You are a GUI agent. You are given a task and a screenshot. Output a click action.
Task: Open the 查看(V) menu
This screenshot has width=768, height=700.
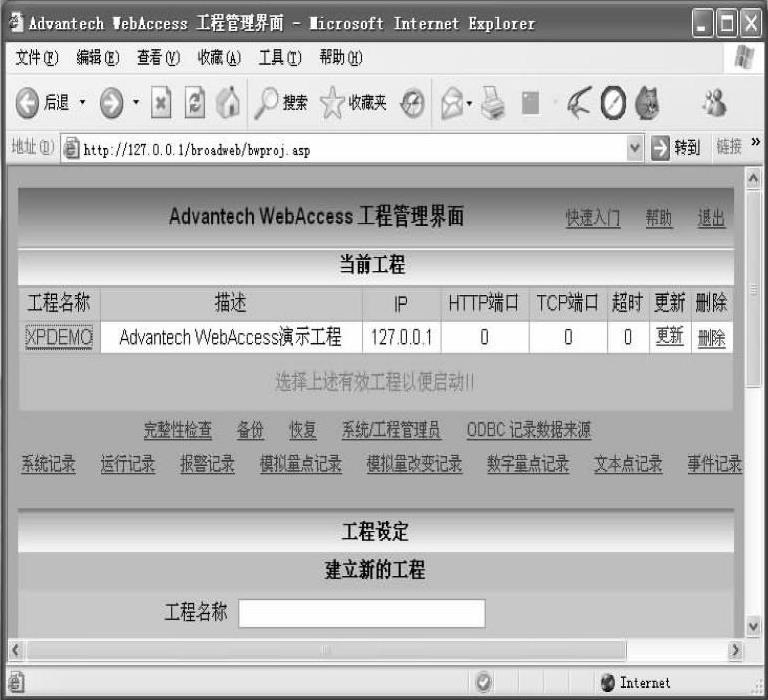click(159, 58)
